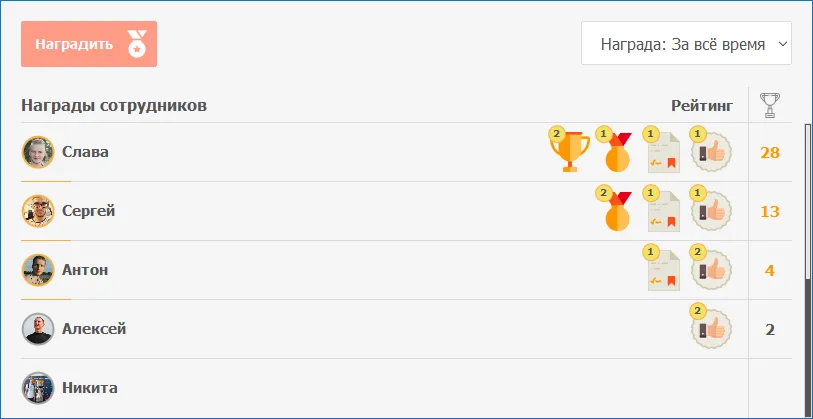This screenshot has width=813, height=419.
Task: Click Антон's thumbs-up award icon
Action: pos(711,271)
